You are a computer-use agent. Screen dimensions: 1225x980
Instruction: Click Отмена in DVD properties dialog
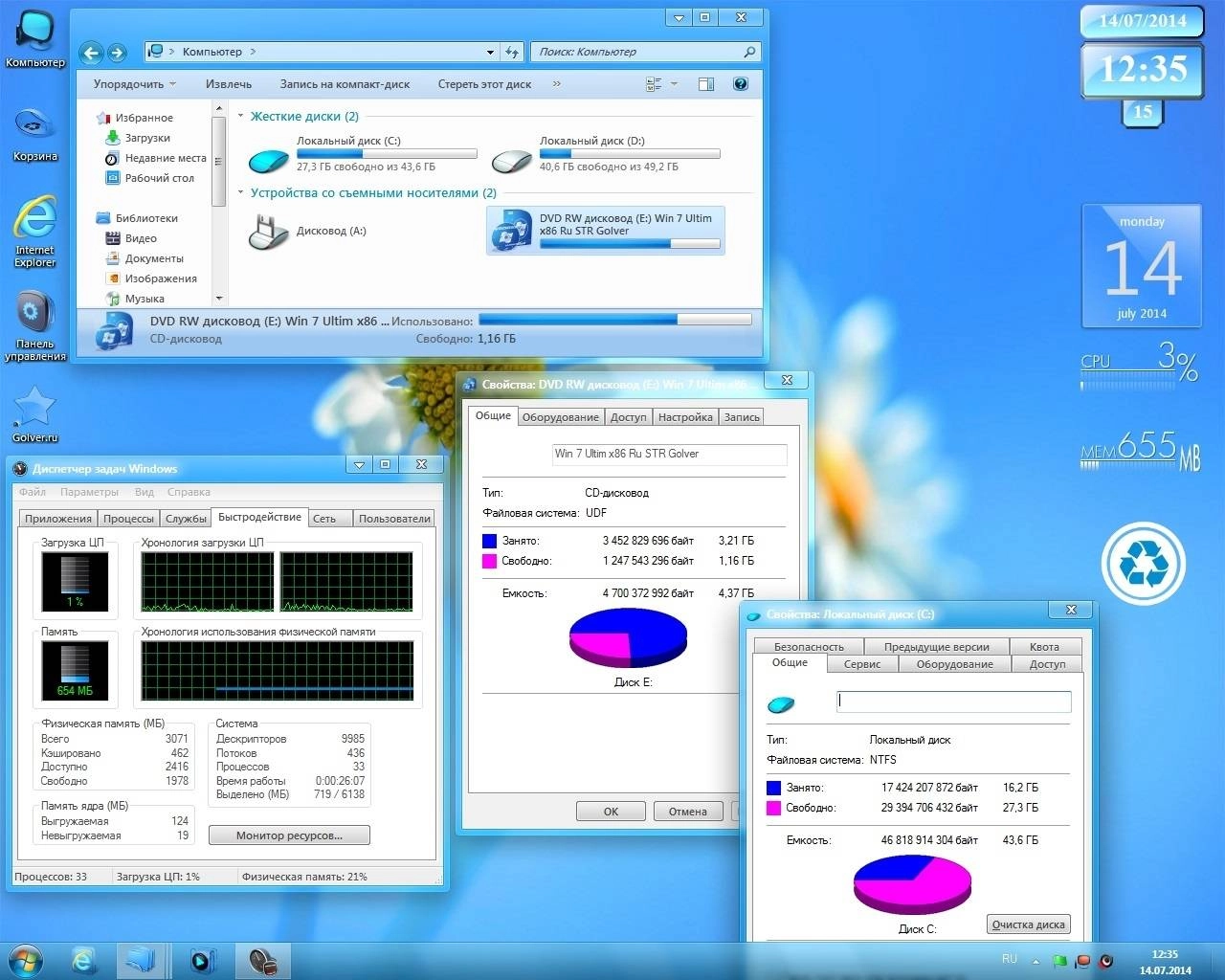point(687,811)
